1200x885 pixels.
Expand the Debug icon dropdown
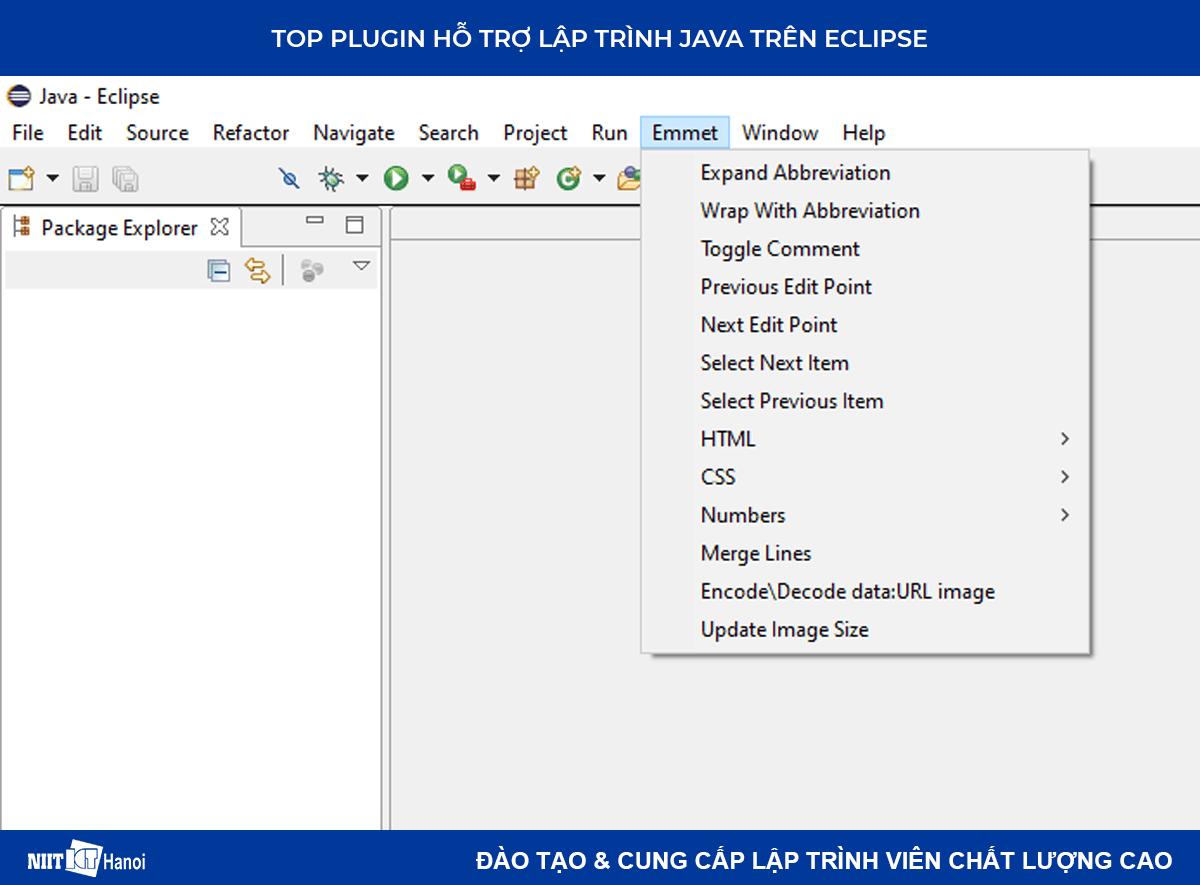362,177
